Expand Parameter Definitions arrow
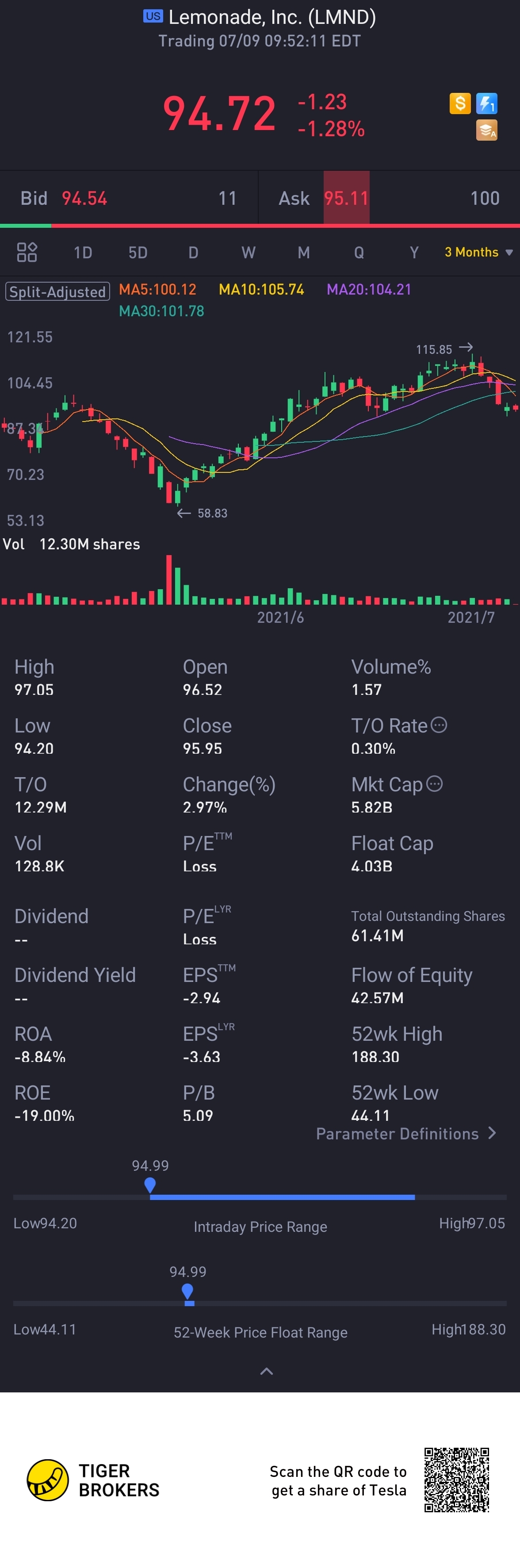This screenshot has width=520, height=1568. [492, 1133]
